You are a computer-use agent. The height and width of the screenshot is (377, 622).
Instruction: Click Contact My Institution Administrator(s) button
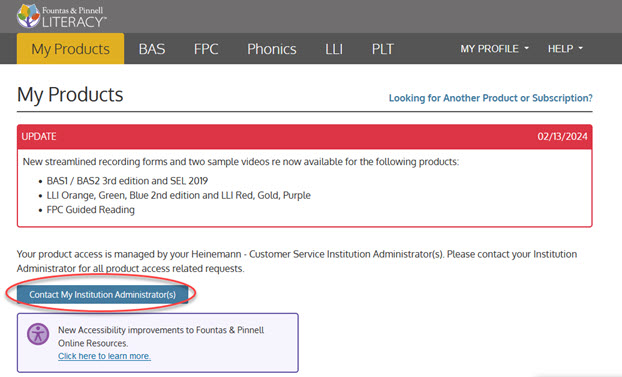(x=102, y=294)
